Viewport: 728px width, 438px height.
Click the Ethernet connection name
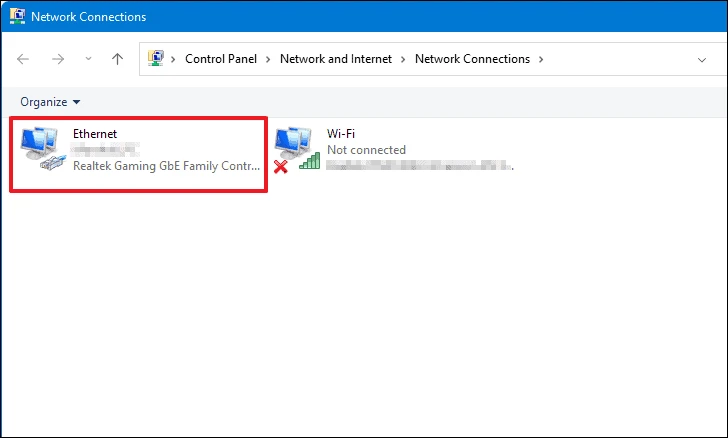point(95,134)
